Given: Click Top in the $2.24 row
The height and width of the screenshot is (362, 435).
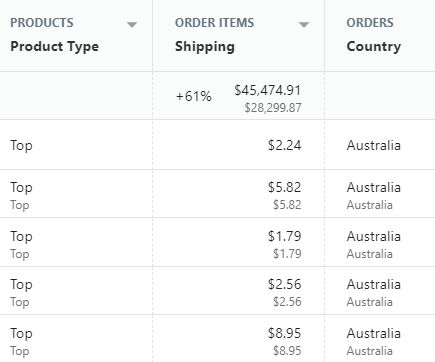Looking at the screenshot, I should click(21, 146).
